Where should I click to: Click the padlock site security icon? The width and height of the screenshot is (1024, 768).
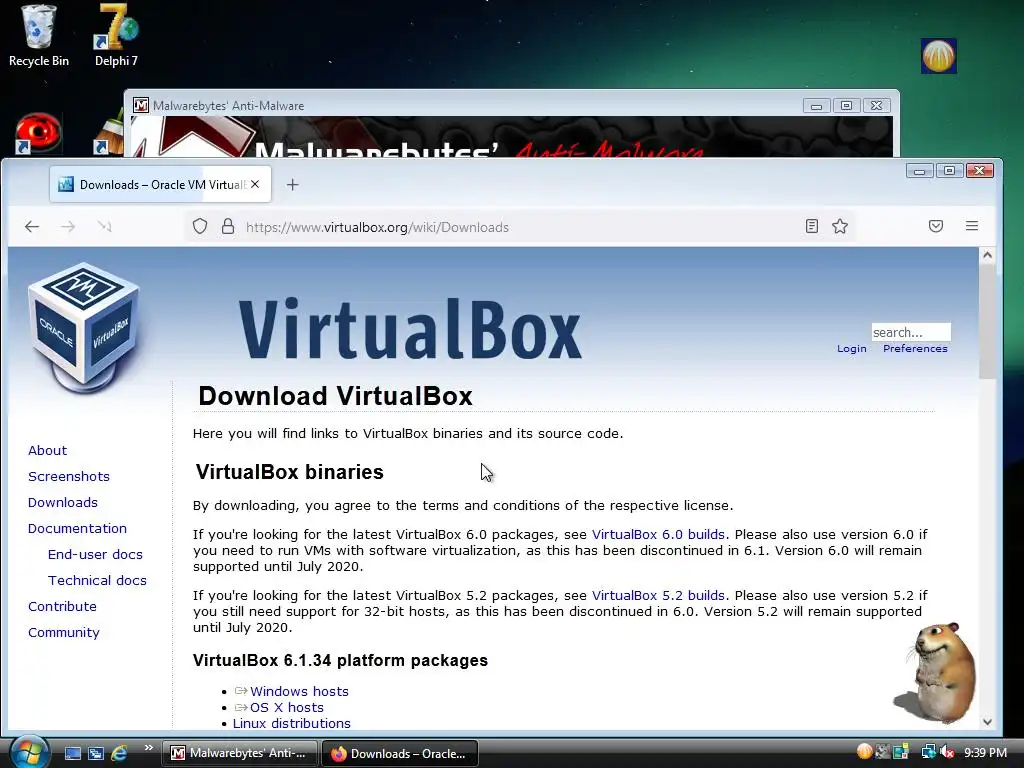coord(227,227)
